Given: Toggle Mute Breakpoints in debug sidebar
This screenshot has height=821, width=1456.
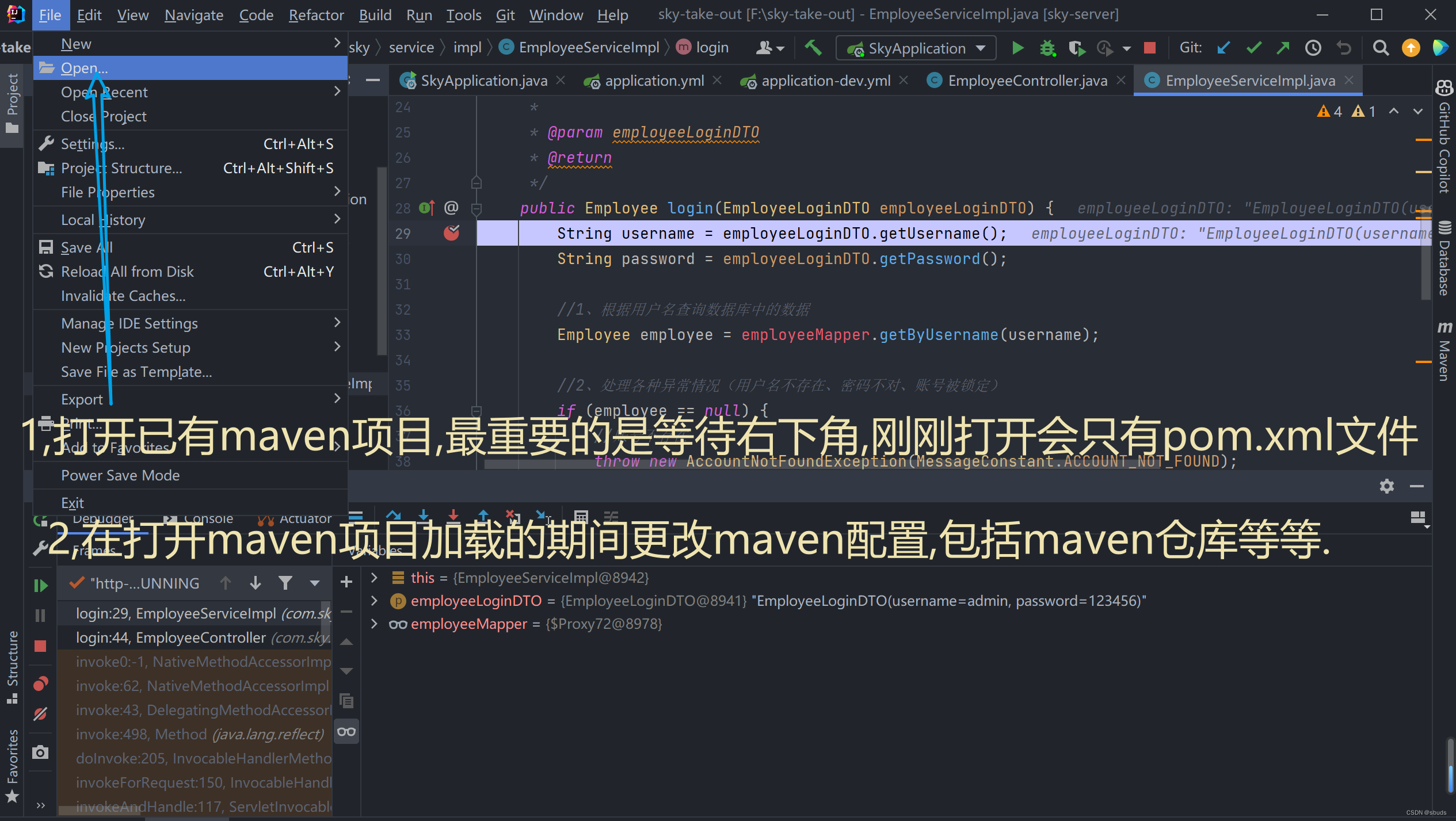Looking at the screenshot, I should [x=40, y=714].
